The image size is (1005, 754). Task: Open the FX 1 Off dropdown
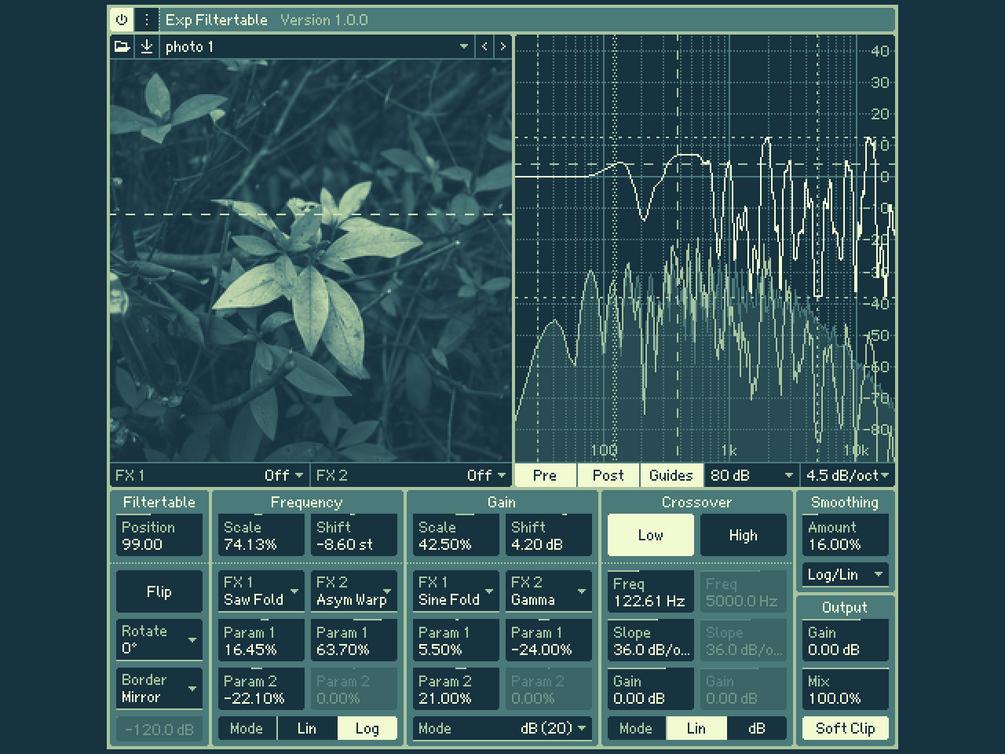click(x=210, y=475)
